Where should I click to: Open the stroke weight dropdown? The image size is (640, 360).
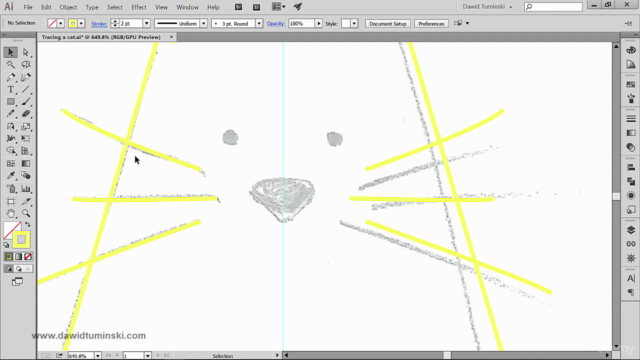146,24
